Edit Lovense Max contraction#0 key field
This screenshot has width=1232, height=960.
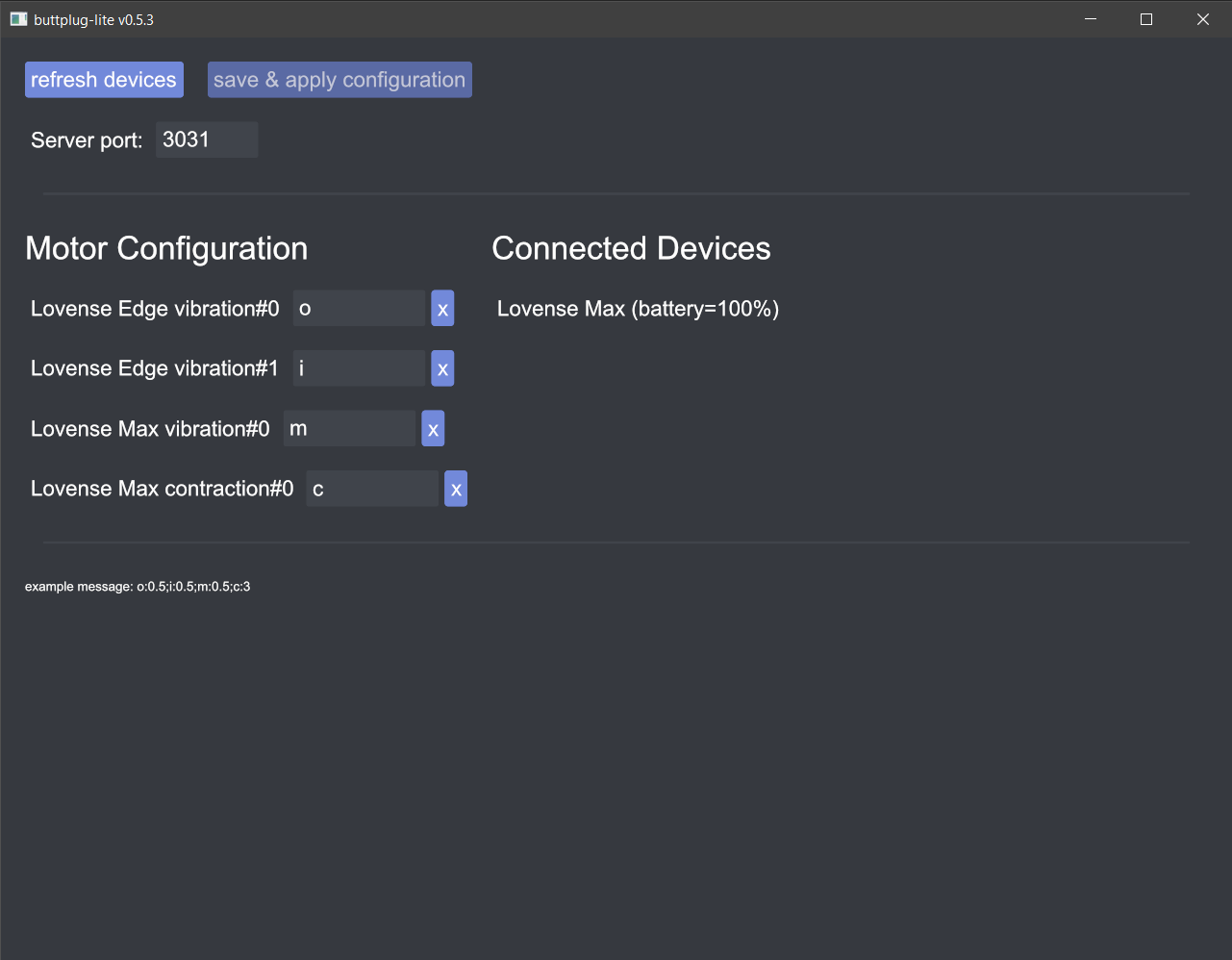pos(372,489)
